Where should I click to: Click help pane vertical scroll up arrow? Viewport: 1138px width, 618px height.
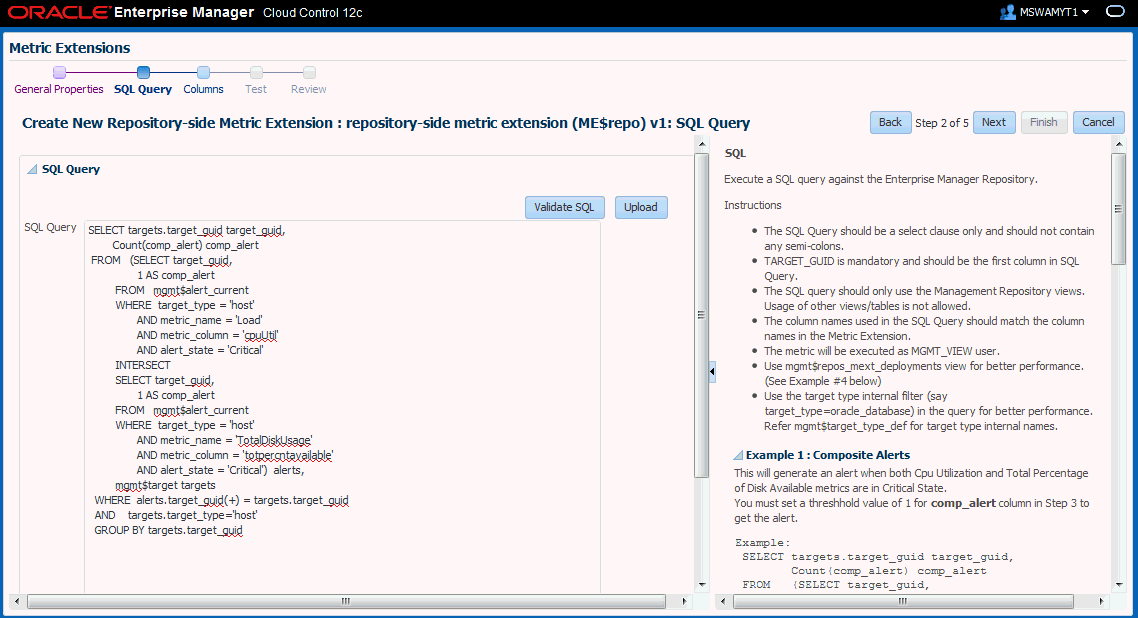coord(1118,144)
